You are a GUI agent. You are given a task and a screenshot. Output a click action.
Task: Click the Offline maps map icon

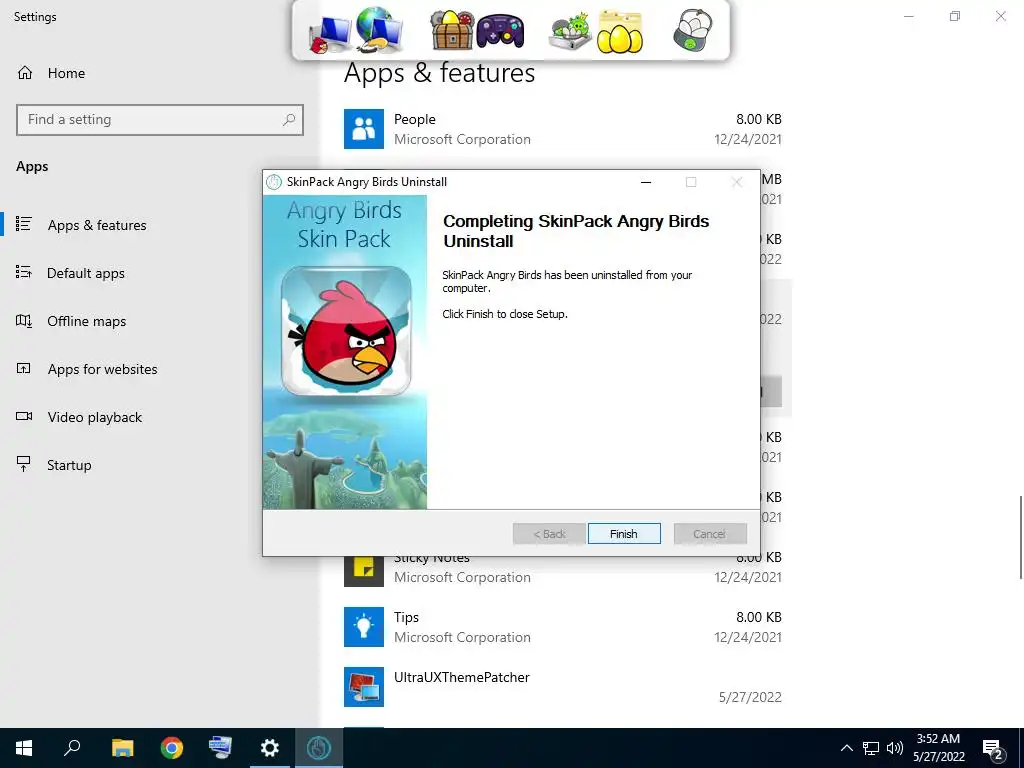tap(24, 321)
